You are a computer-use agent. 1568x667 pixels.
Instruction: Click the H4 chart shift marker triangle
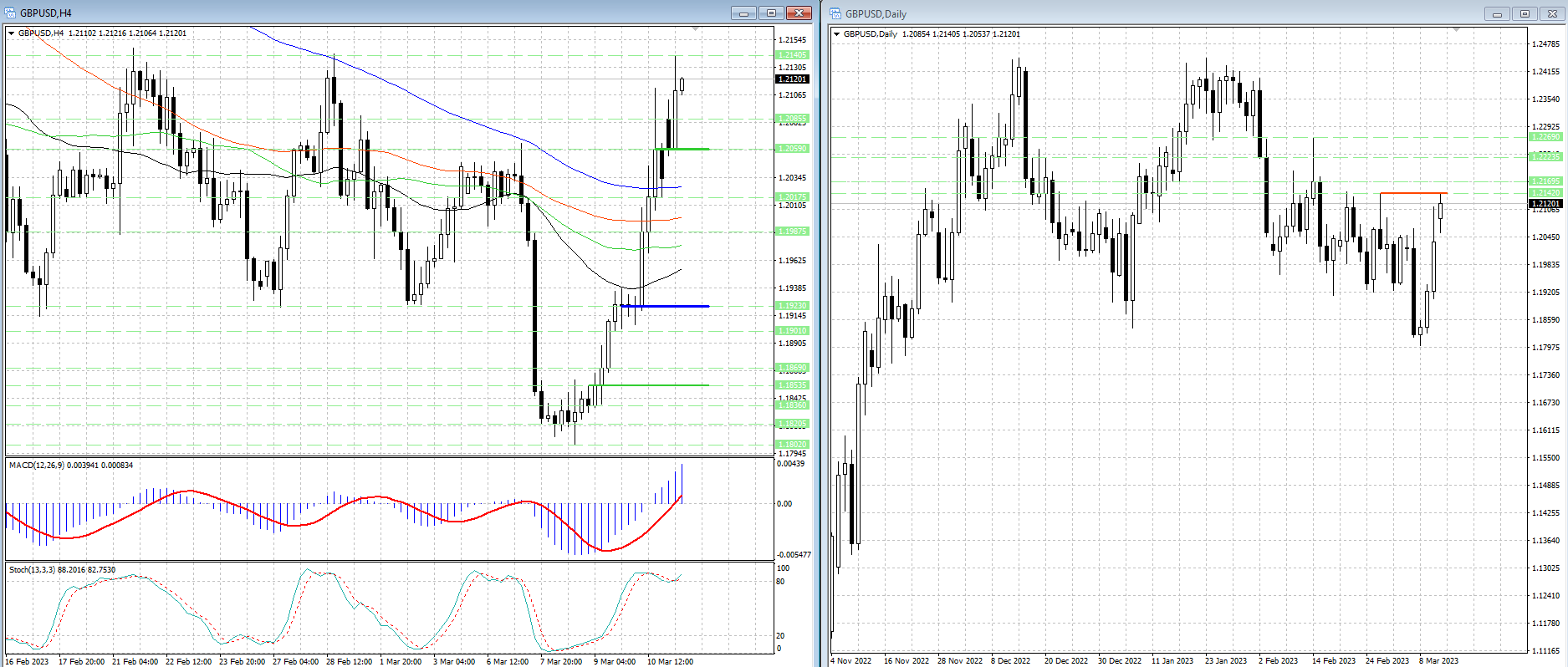point(696,30)
